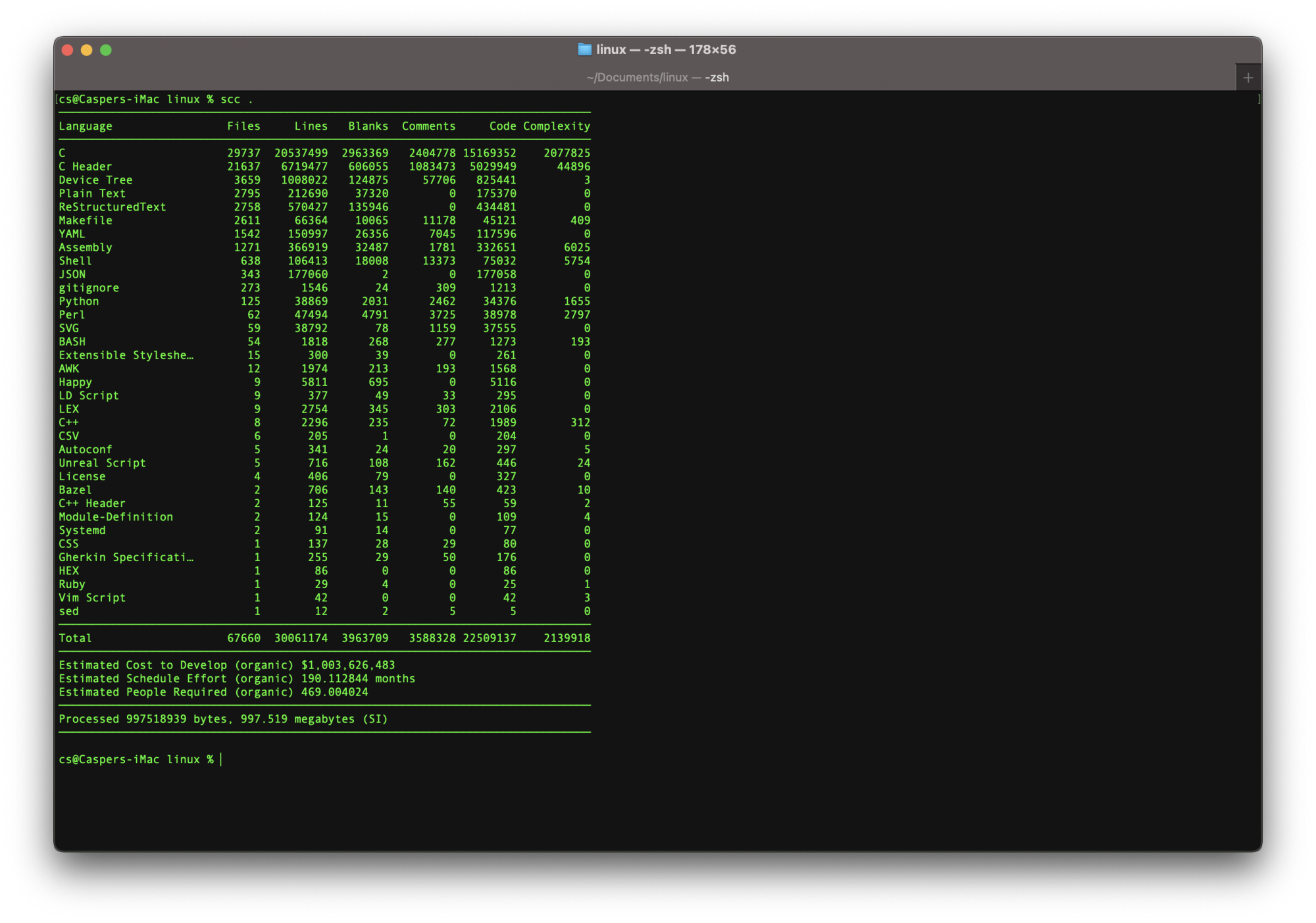Click the C files count 29737
Image resolution: width=1316 pixels, height=923 pixels.
click(x=244, y=153)
